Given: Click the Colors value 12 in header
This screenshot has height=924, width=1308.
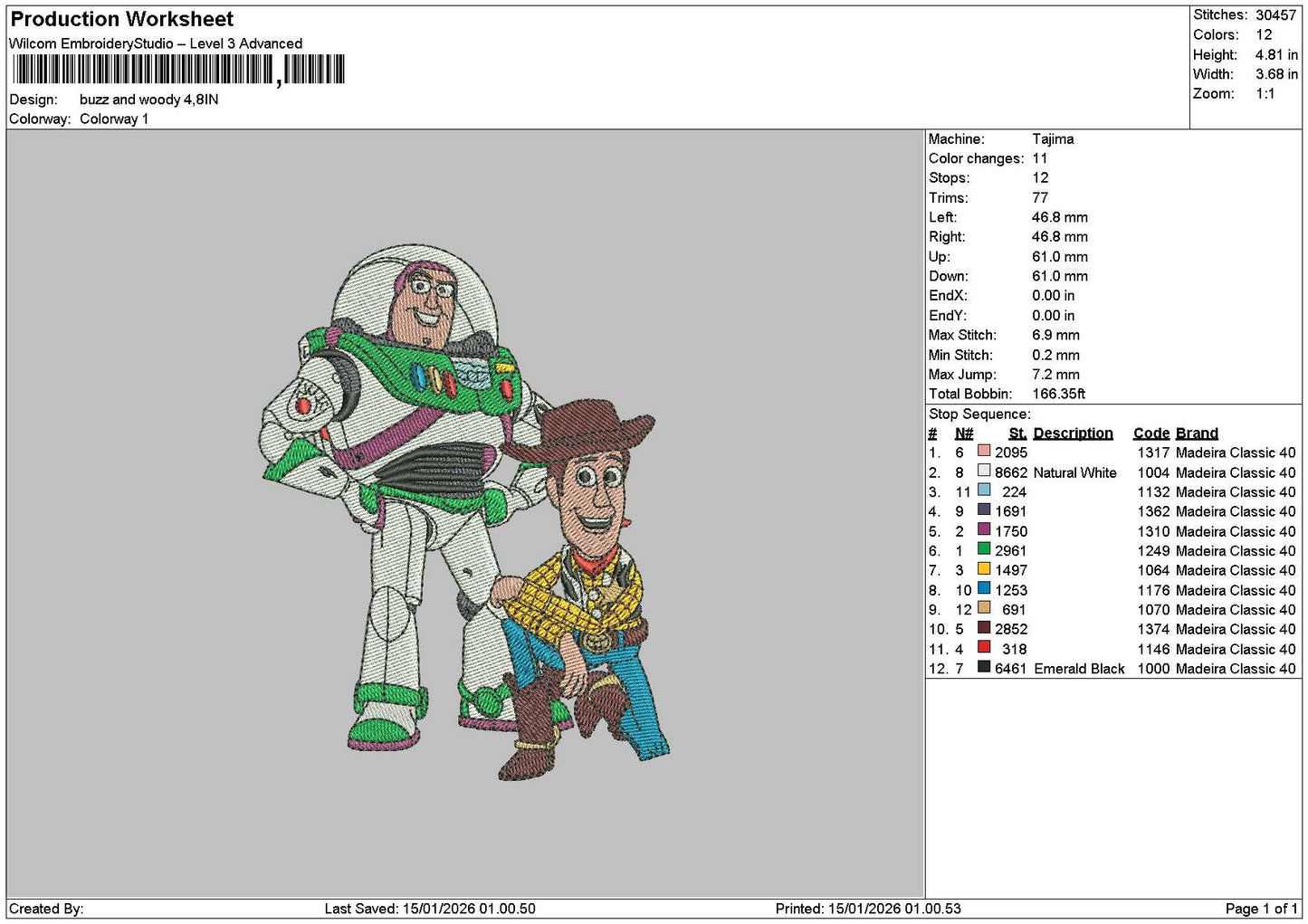Looking at the screenshot, I should pyautogui.click(x=1264, y=34).
